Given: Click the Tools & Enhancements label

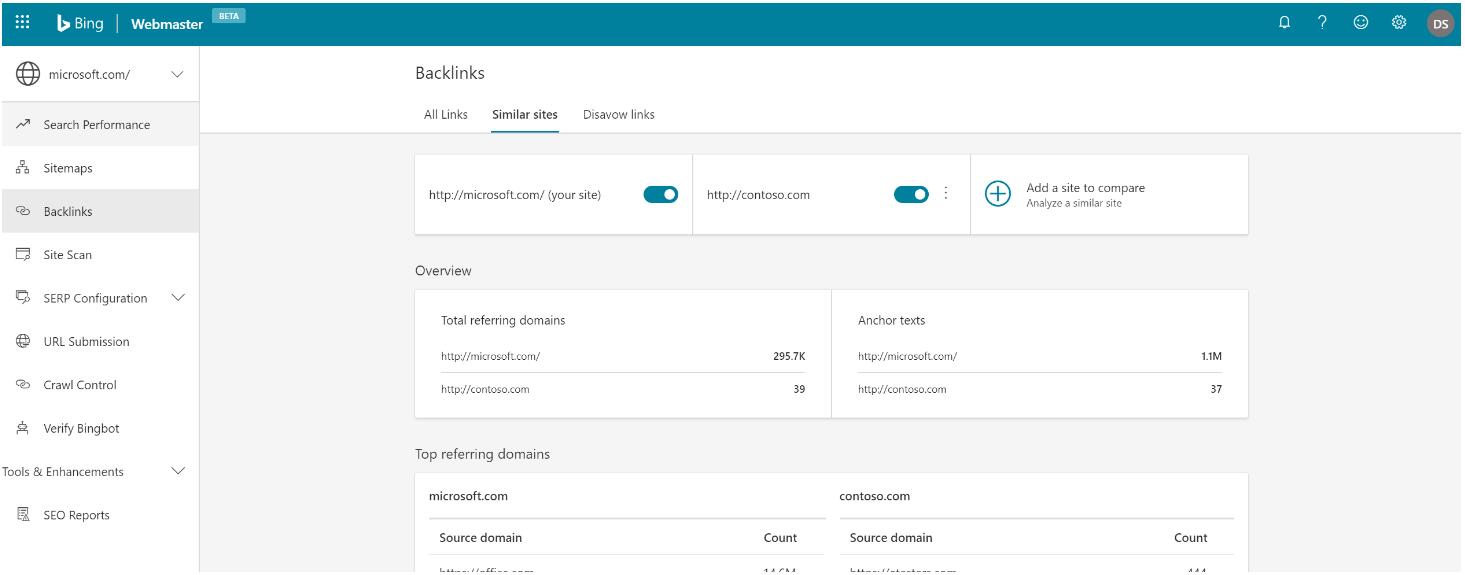Looking at the screenshot, I should [x=63, y=472].
